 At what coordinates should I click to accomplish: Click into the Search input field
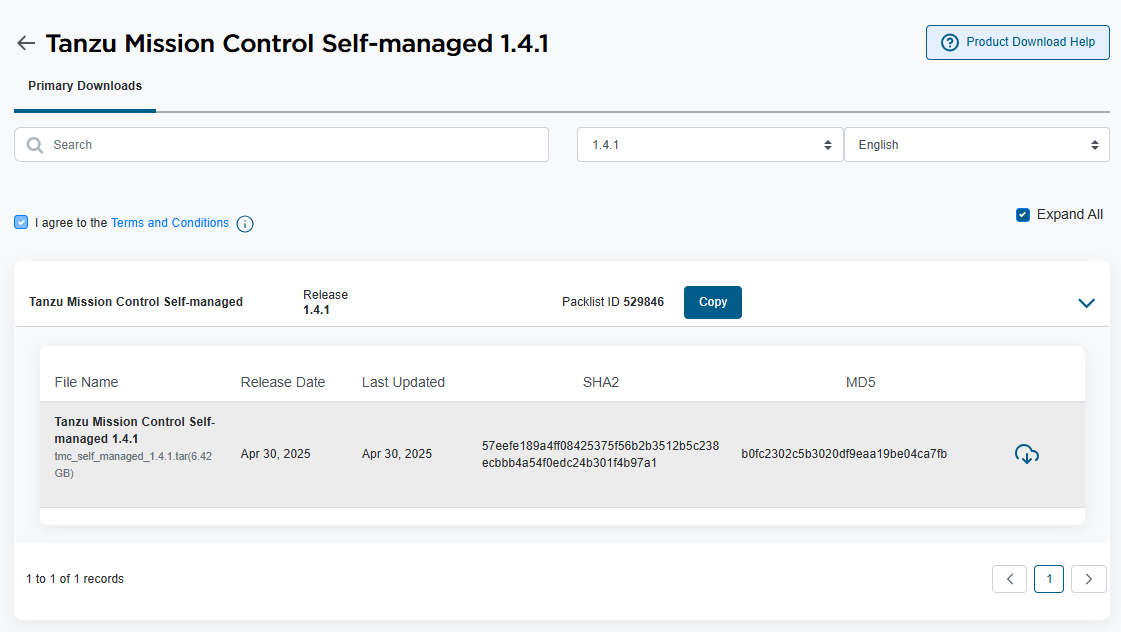(282, 144)
